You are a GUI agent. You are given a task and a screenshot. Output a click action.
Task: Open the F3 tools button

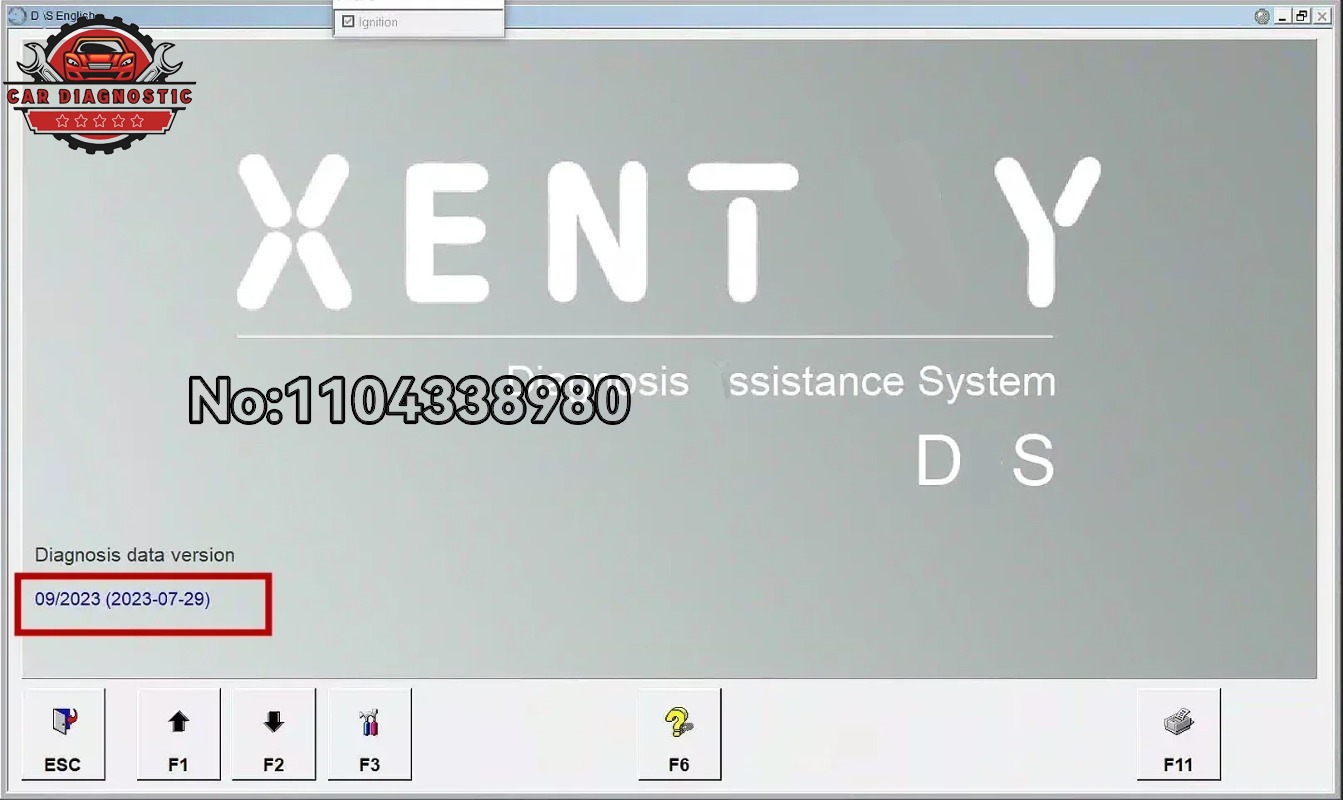coord(370,734)
